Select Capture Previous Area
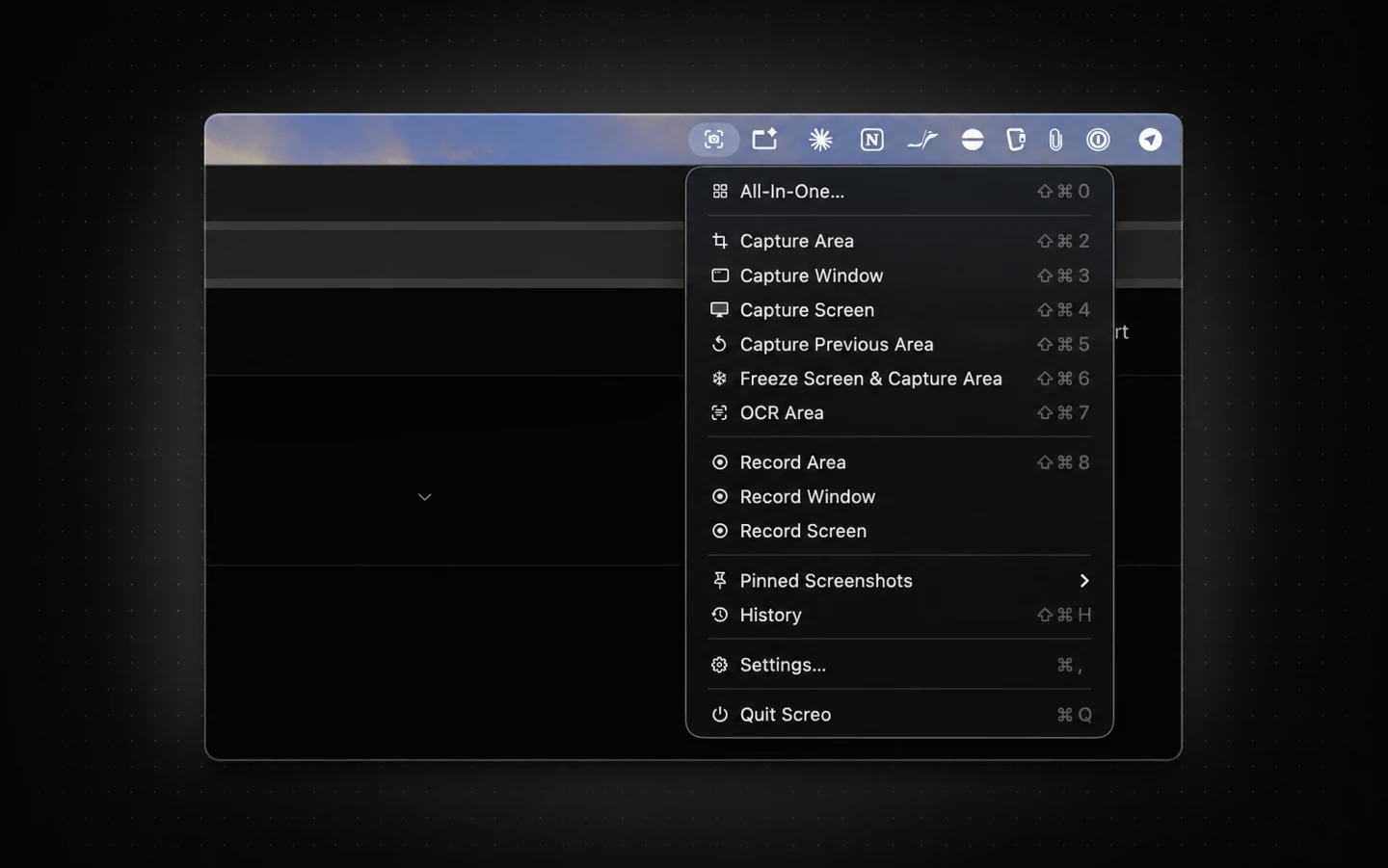This screenshot has height=868, width=1388. pyautogui.click(x=900, y=344)
